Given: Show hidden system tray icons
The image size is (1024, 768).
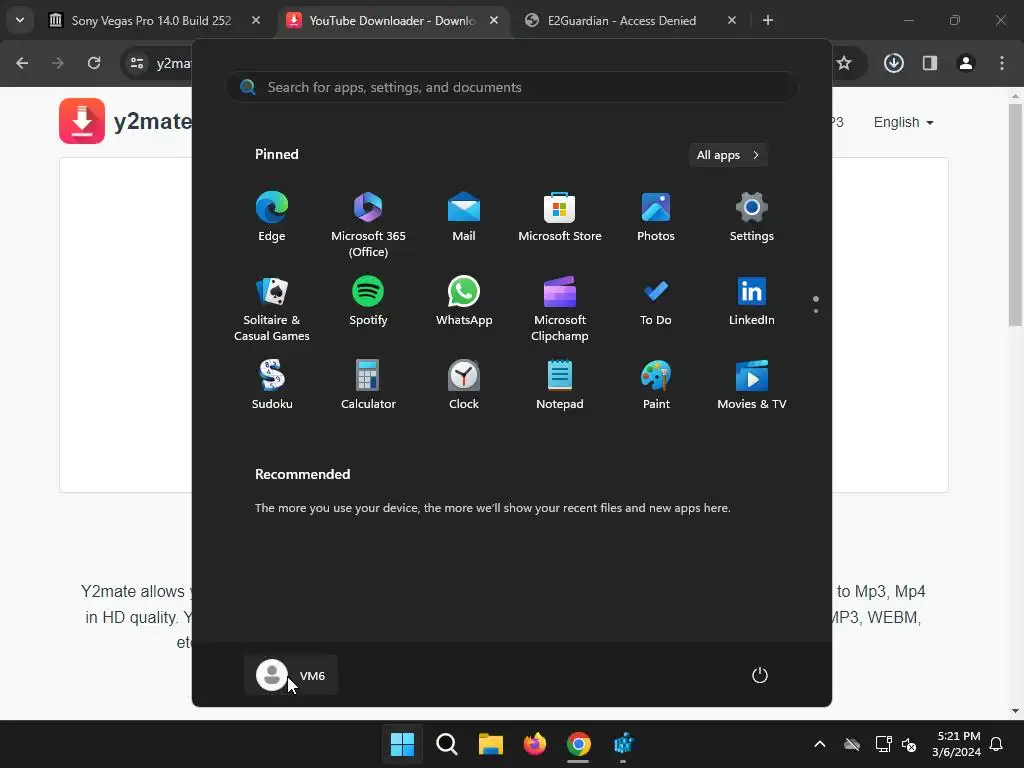Looking at the screenshot, I should point(820,744).
